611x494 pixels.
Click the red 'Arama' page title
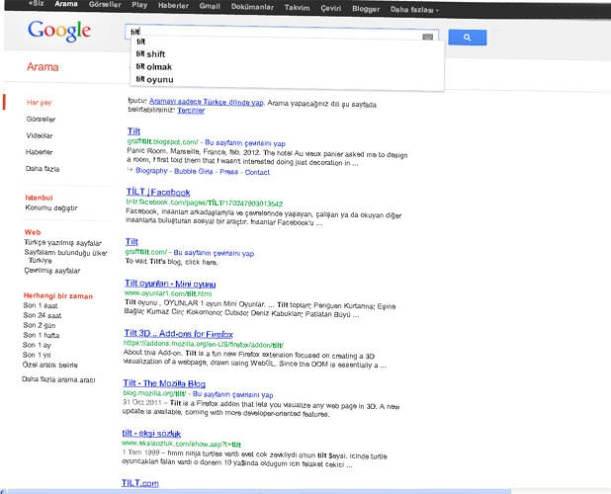pyautogui.click(x=42, y=67)
